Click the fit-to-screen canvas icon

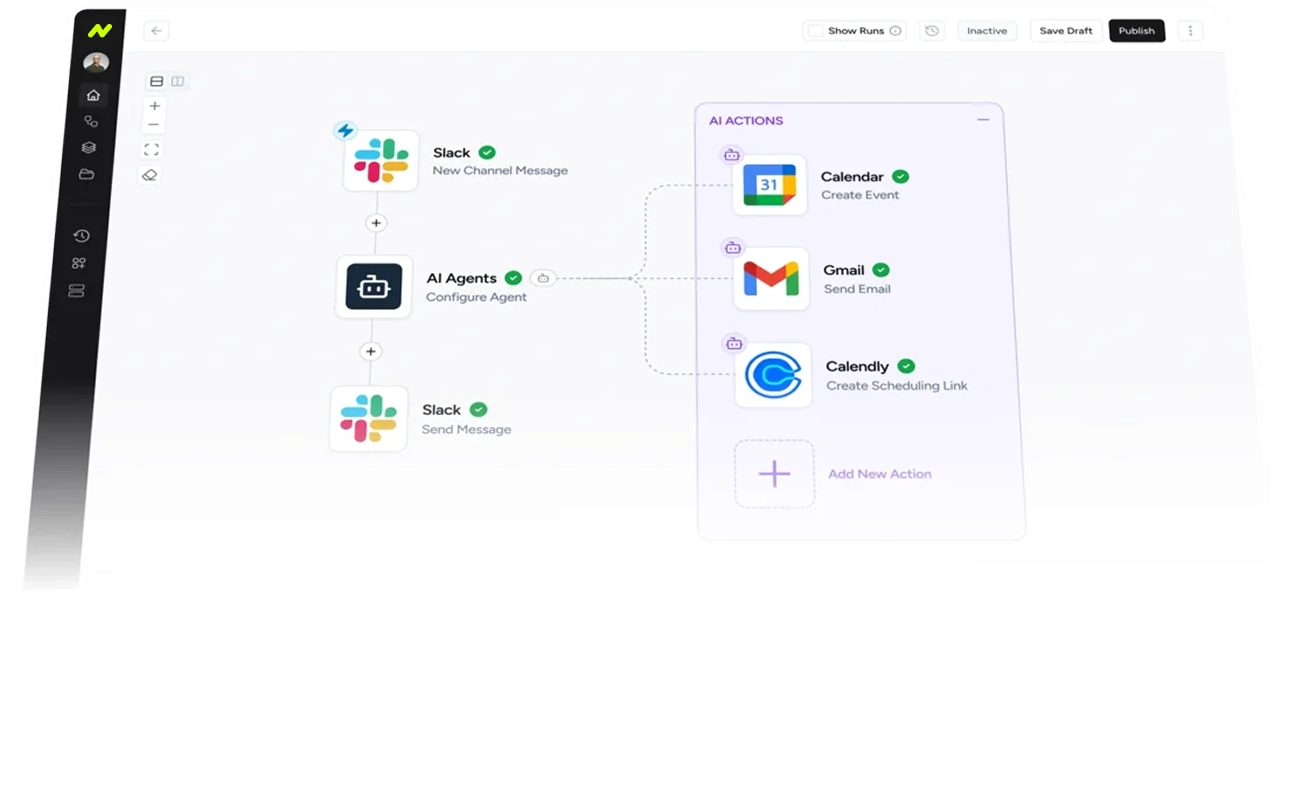(152, 150)
